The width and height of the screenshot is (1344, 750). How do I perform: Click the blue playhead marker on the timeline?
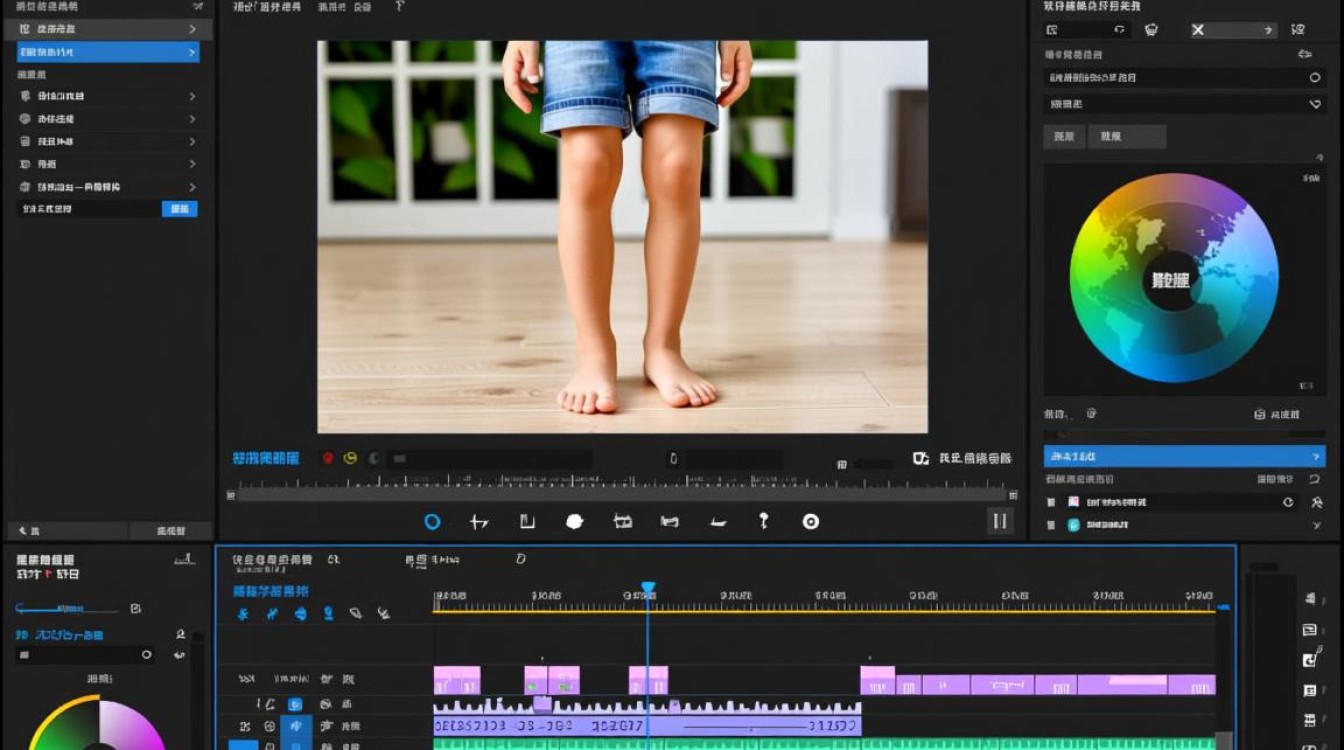[648, 589]
